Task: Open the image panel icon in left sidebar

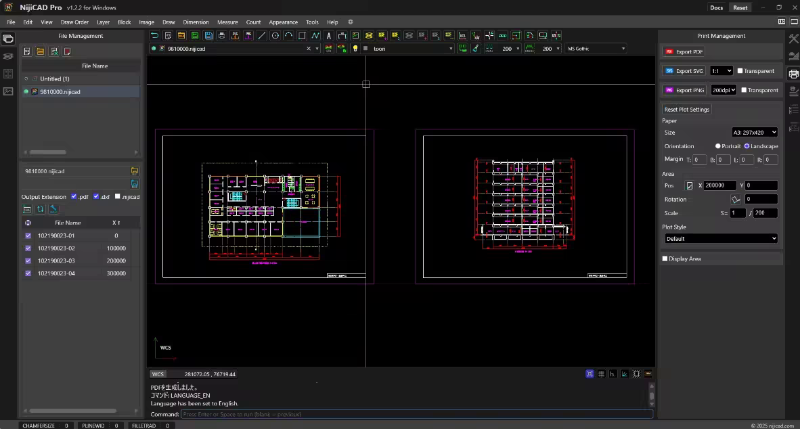Action: 8,91
